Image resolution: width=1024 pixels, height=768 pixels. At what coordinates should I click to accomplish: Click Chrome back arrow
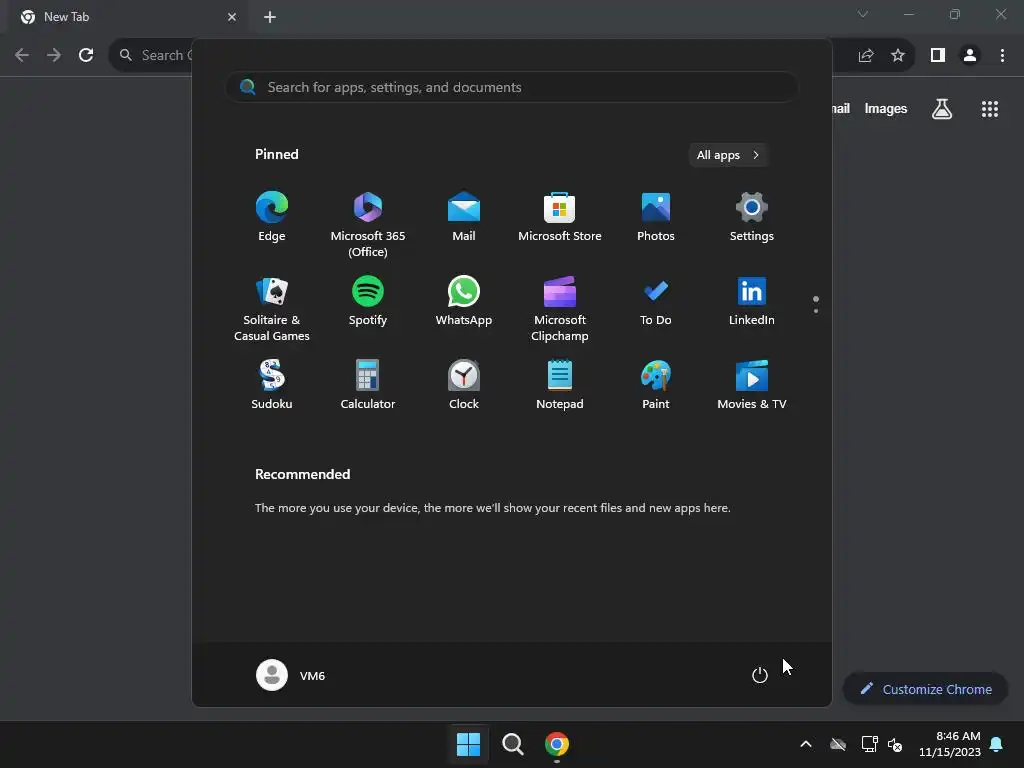click(22, 56)
